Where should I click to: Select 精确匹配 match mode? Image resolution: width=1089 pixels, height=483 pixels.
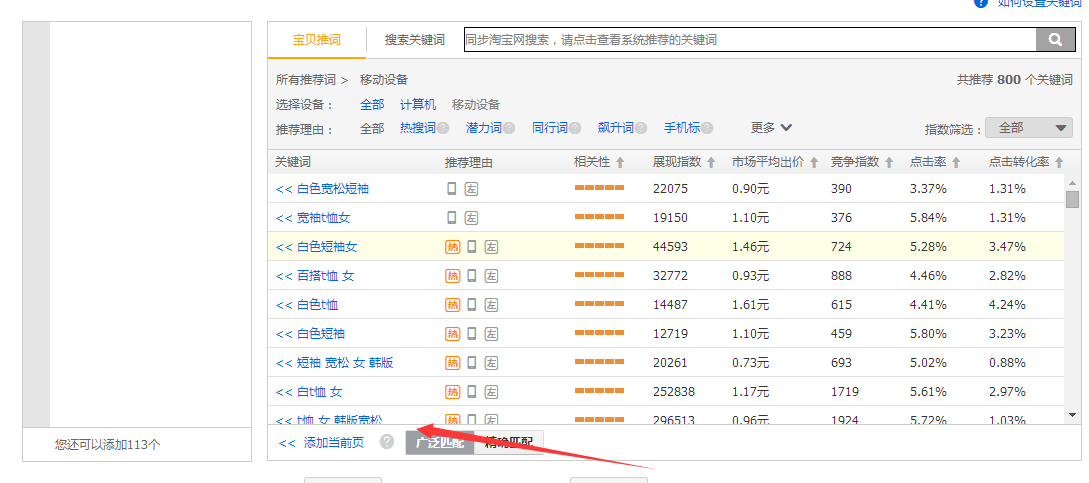(x=510, y=443)
